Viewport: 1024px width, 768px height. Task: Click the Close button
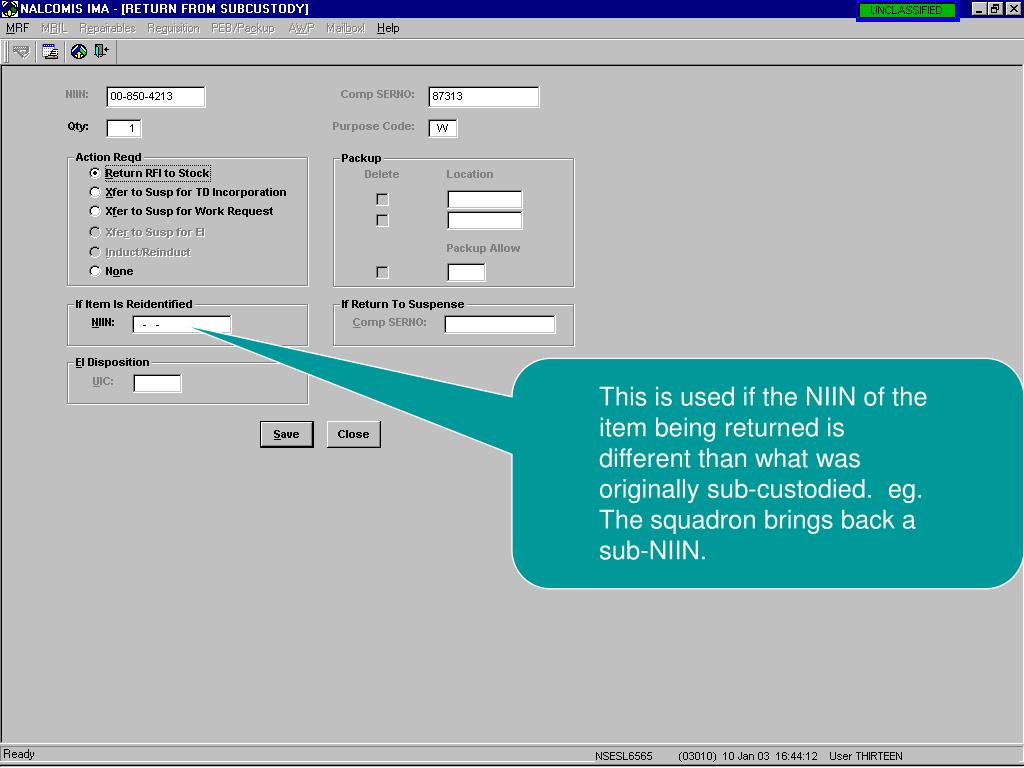[x=353, y=434]
